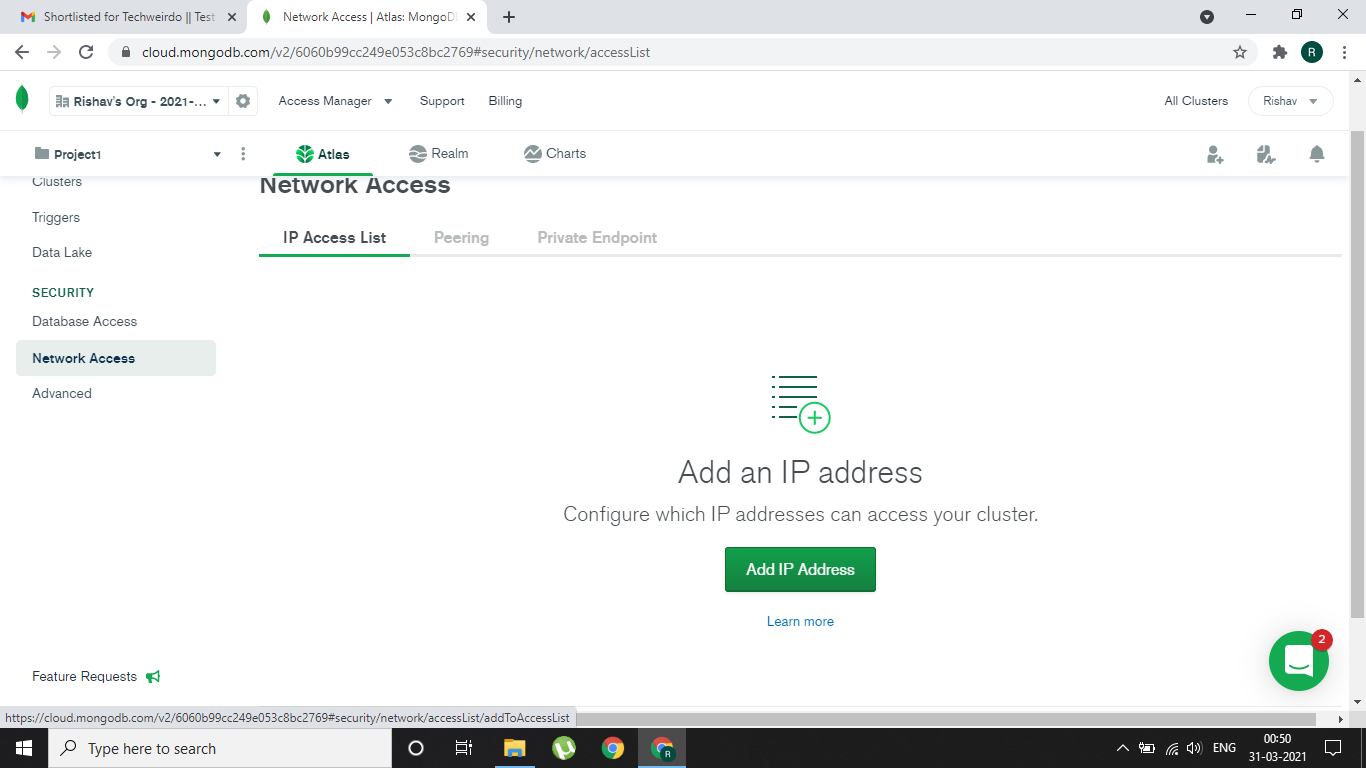This screenshot has height=768, width=1366.
Task: Select Database Access in the sidebar
Action: (x=84, y=321)
